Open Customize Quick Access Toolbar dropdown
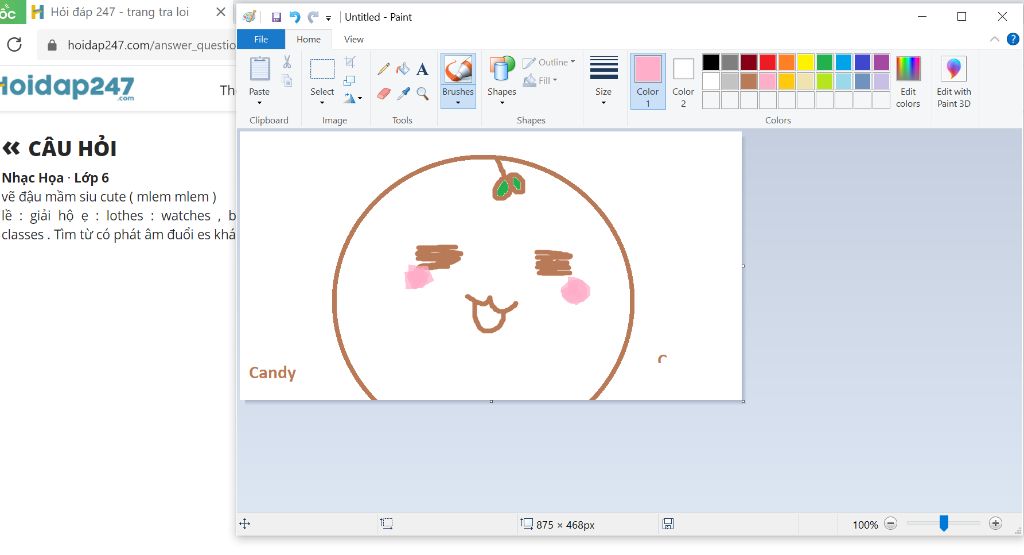 (328, 18)
